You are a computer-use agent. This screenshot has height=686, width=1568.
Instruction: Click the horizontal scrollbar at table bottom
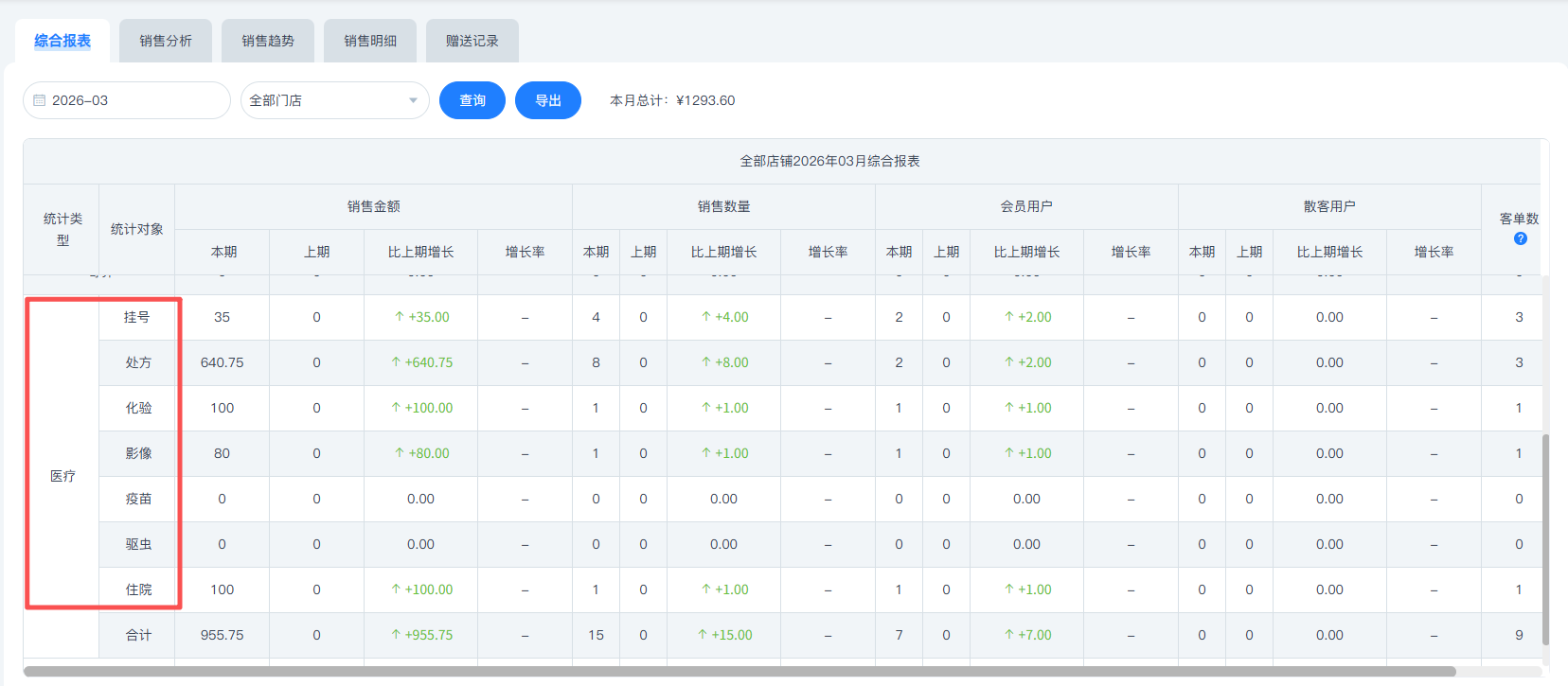pos(739,672)
